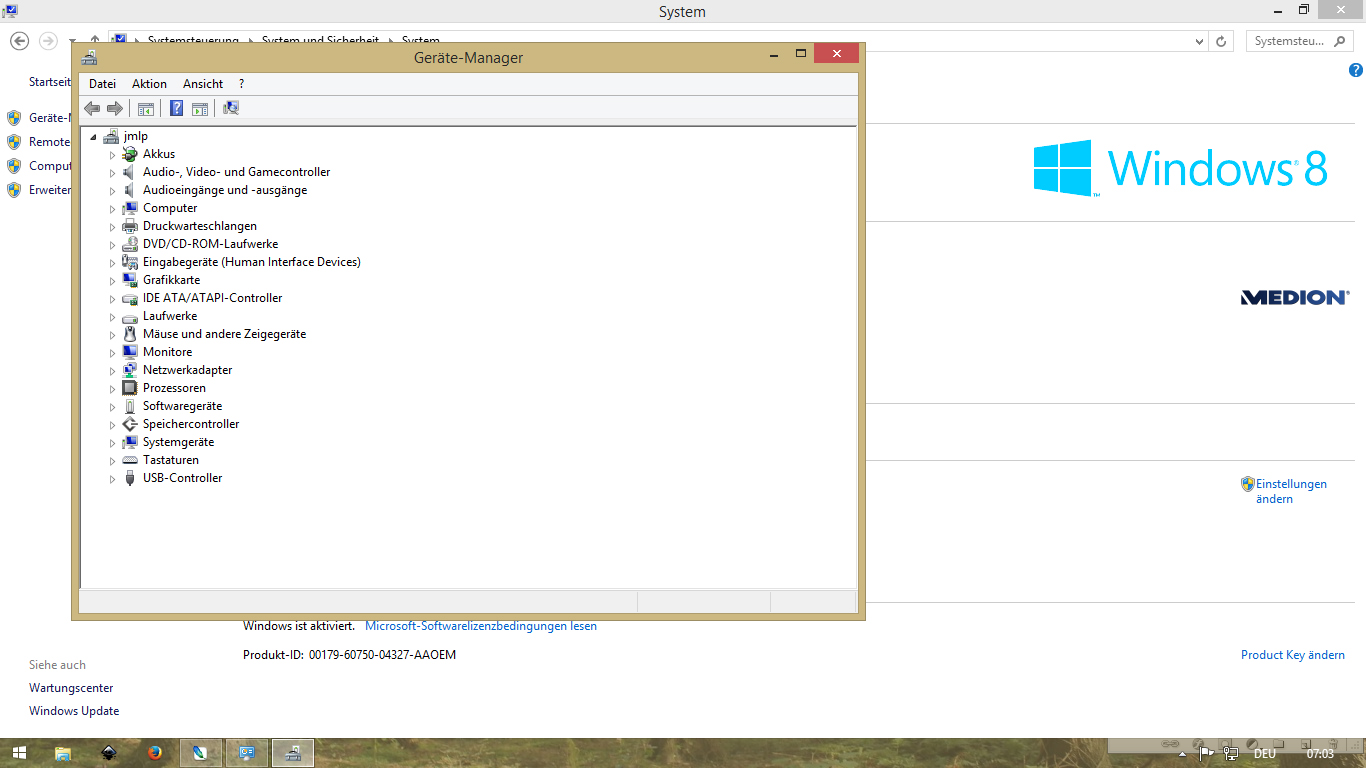
Task: Open the Action Center flag in system tray
Action: coord(1206,753)
